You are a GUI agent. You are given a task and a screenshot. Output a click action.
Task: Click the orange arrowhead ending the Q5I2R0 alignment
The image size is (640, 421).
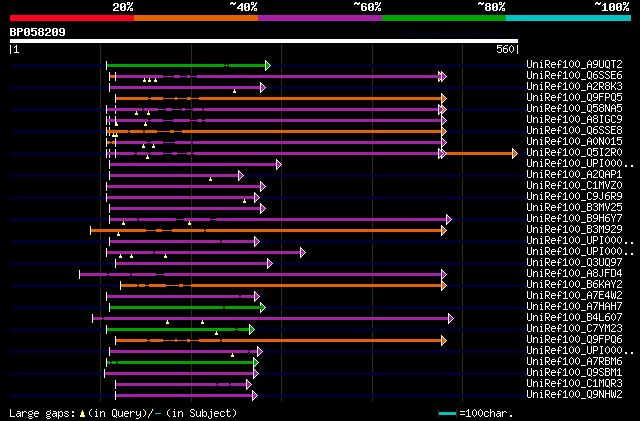point(515,154)
